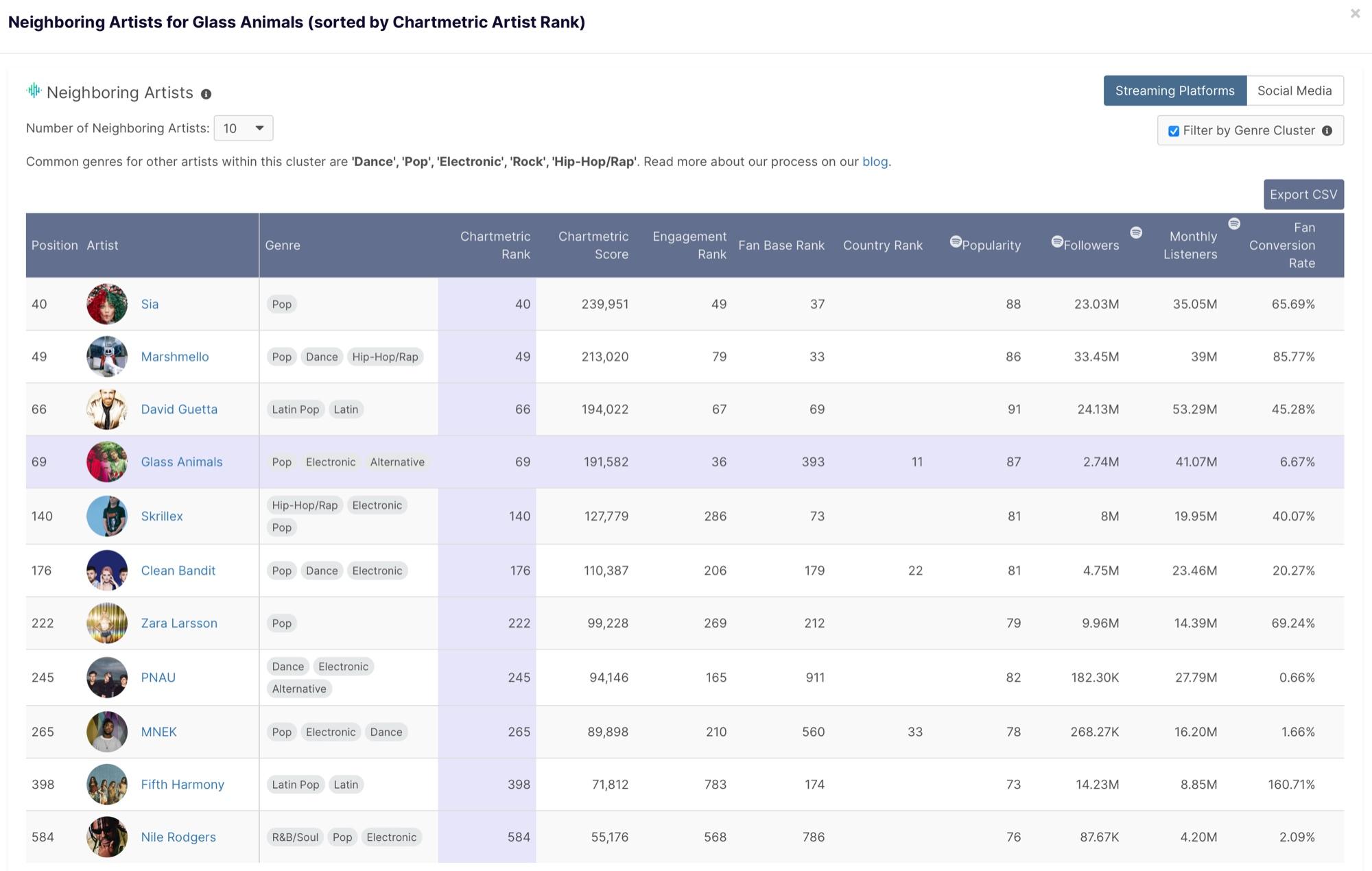Click the Spotify icon beside Popularity header
The height and width of the screenshot is (871, 1372).
955,241
